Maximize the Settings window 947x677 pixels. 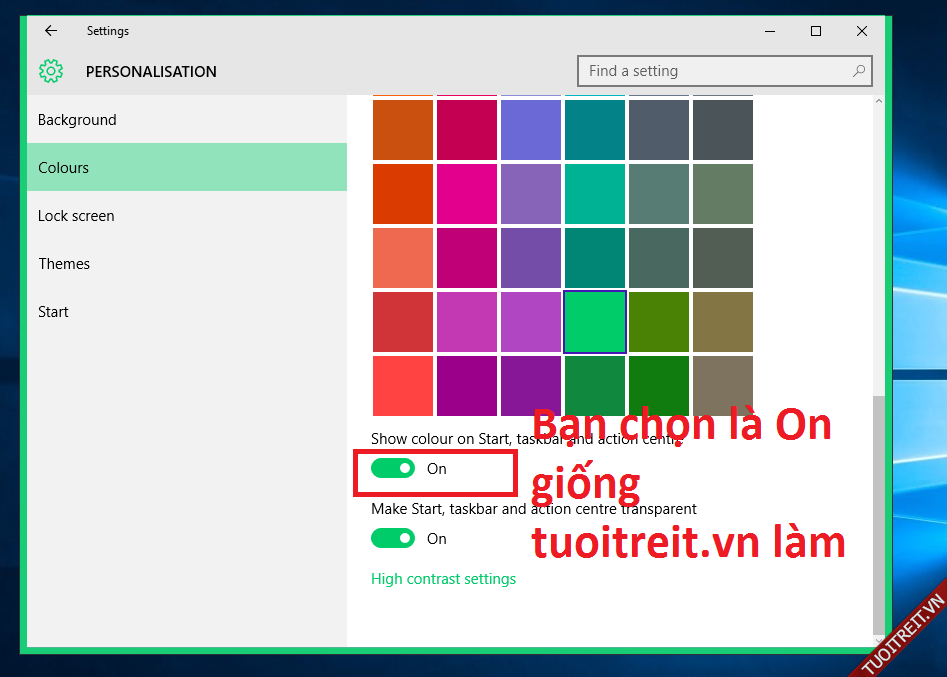[816, 31]
